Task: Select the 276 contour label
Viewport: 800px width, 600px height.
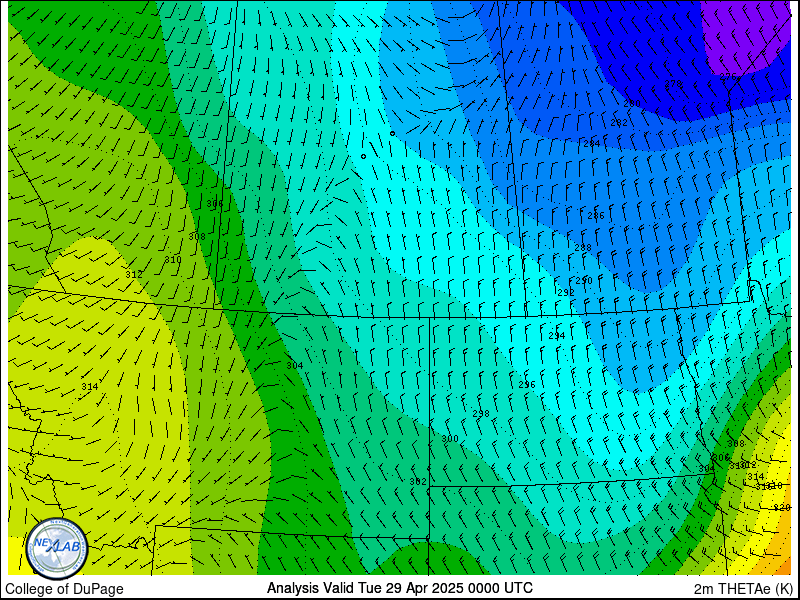Action: 728,77
